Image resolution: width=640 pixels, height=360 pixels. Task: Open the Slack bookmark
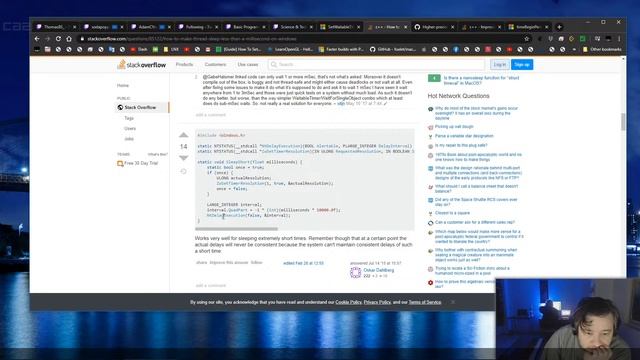pyautogui.click(x=139, y=49)
